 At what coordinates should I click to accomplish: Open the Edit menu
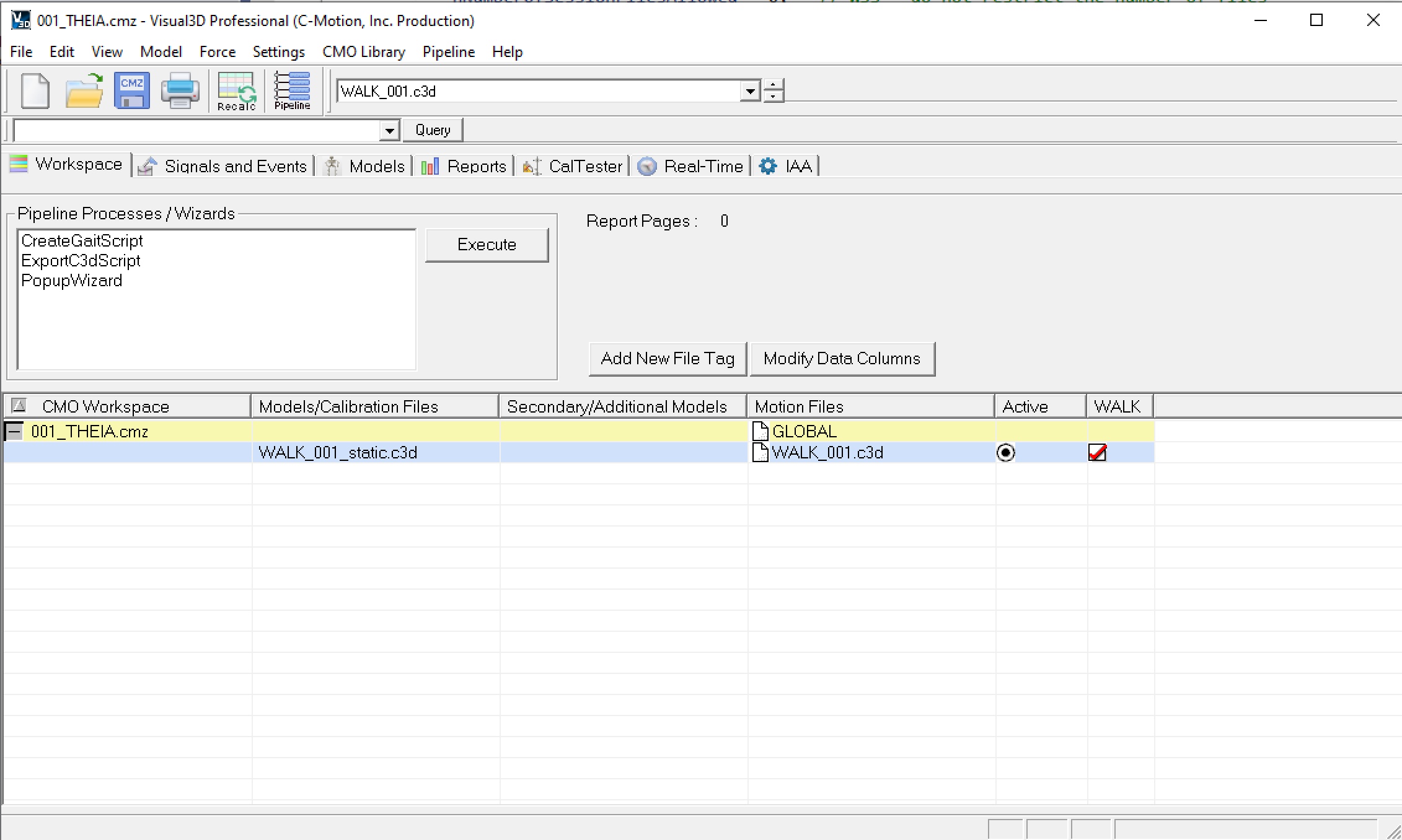pyautogui.click(x=62, y=52)
